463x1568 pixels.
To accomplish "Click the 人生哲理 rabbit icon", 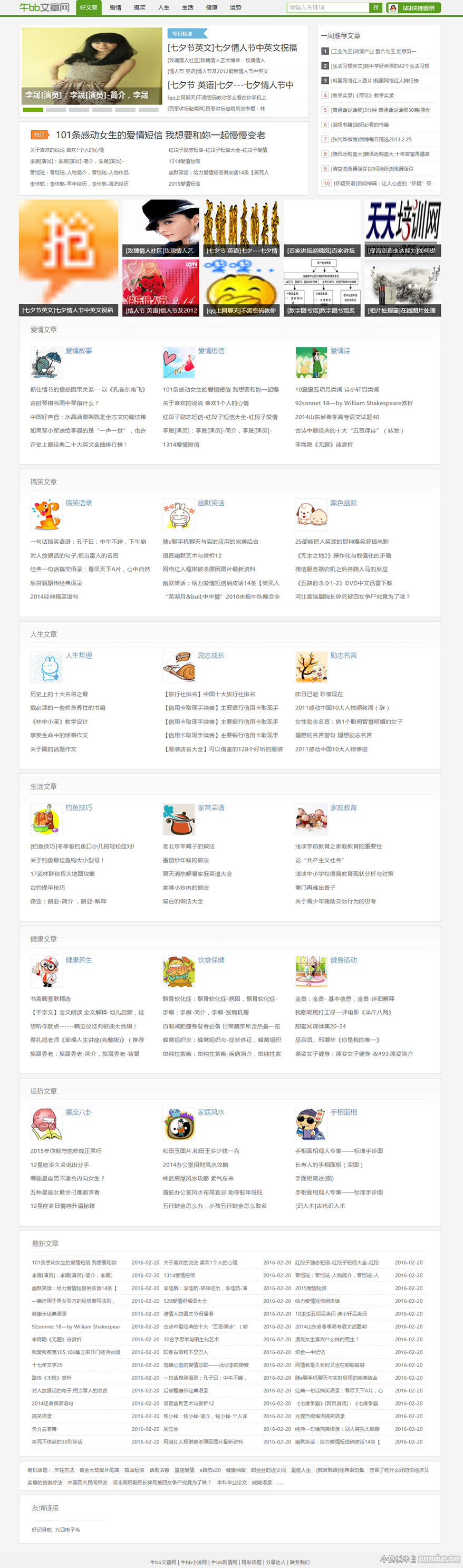I will click(x=46, y=667).
